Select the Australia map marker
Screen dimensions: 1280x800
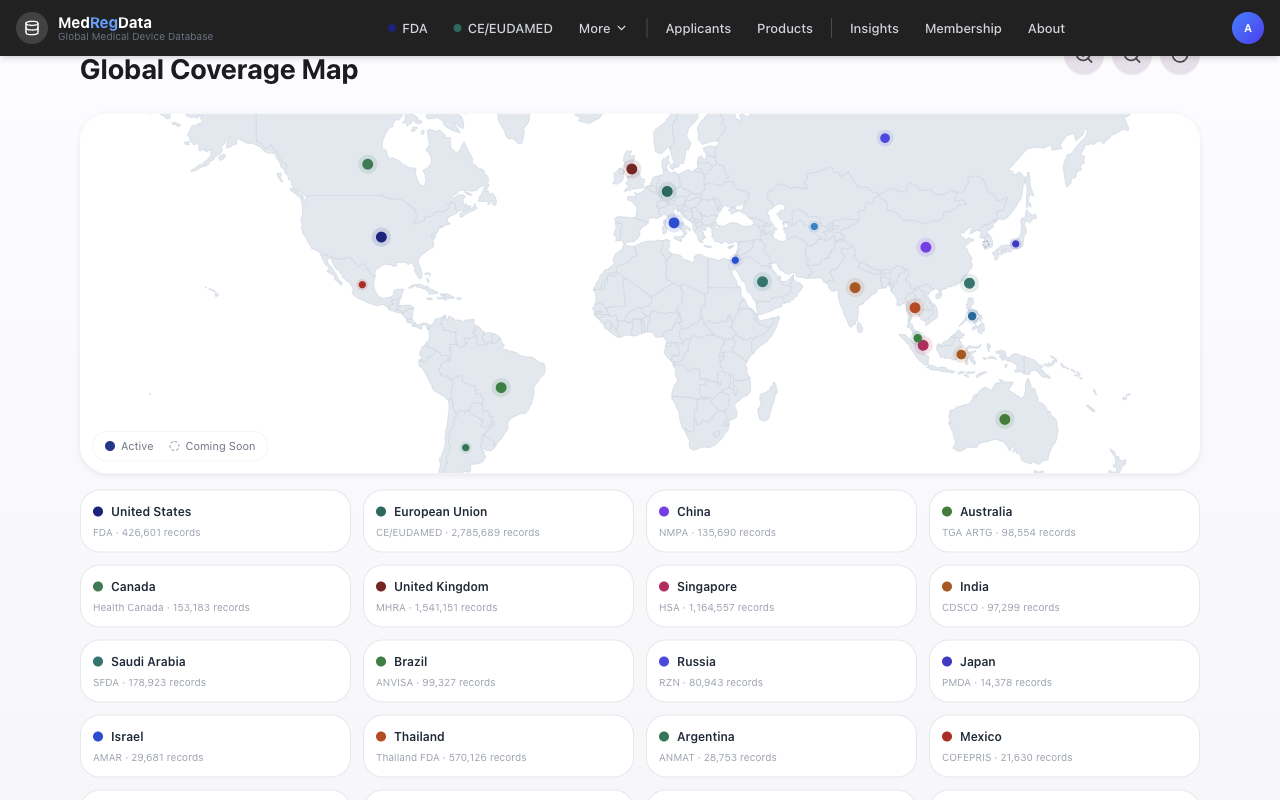tap(1005, 419)
